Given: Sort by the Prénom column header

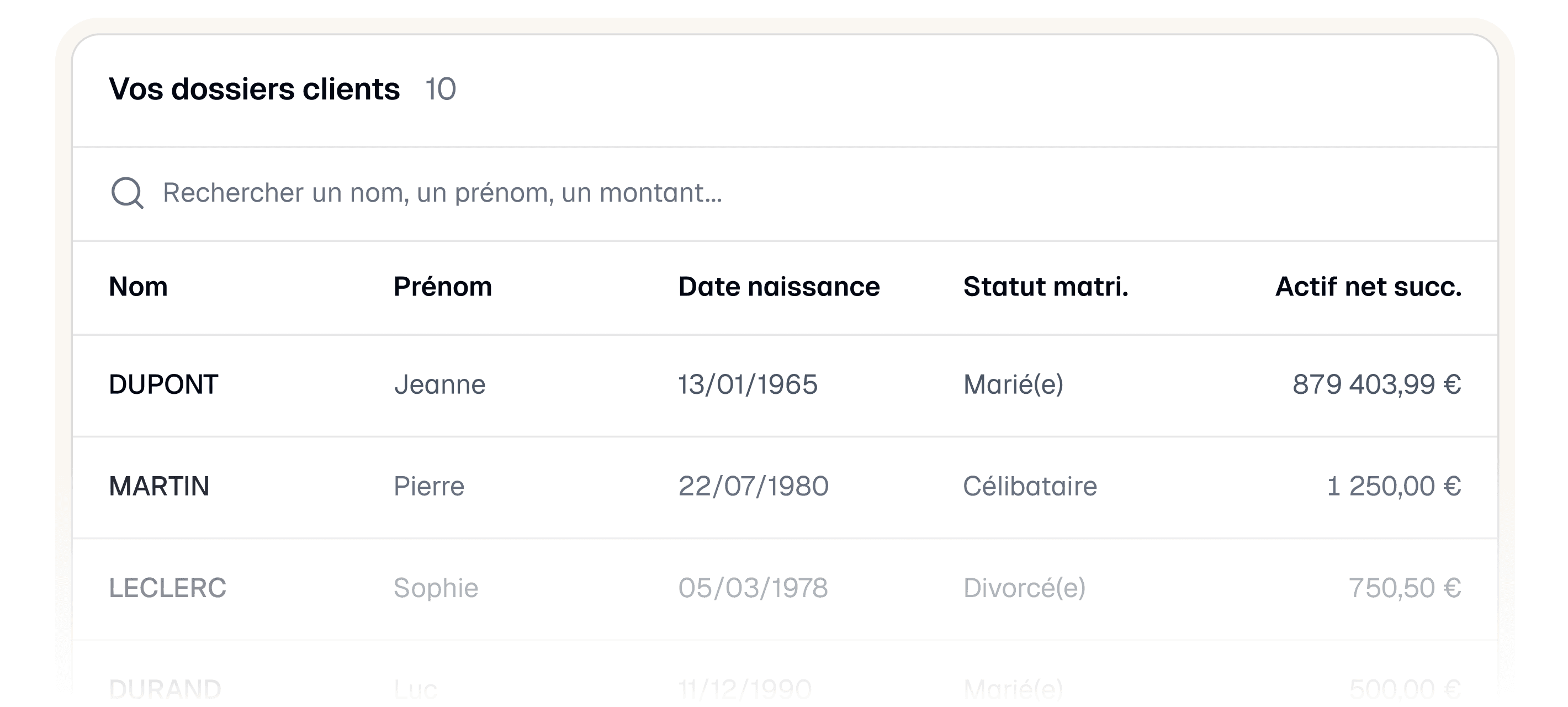Looking at the screenshot, I should (x=443, y=287).
